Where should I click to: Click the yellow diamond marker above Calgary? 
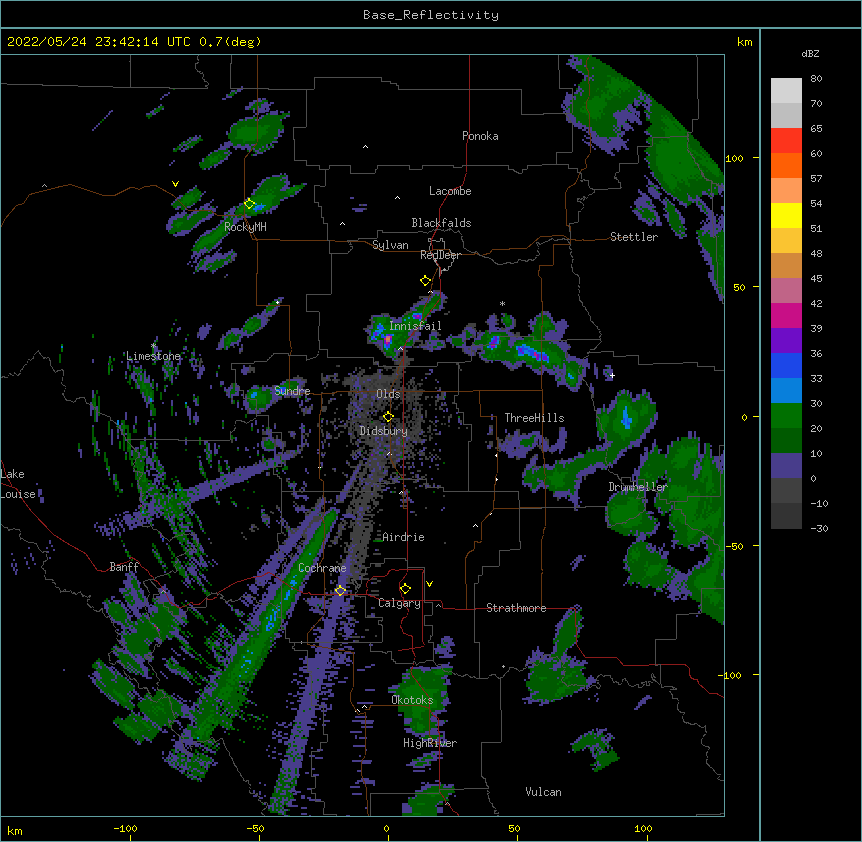point(405,589)
